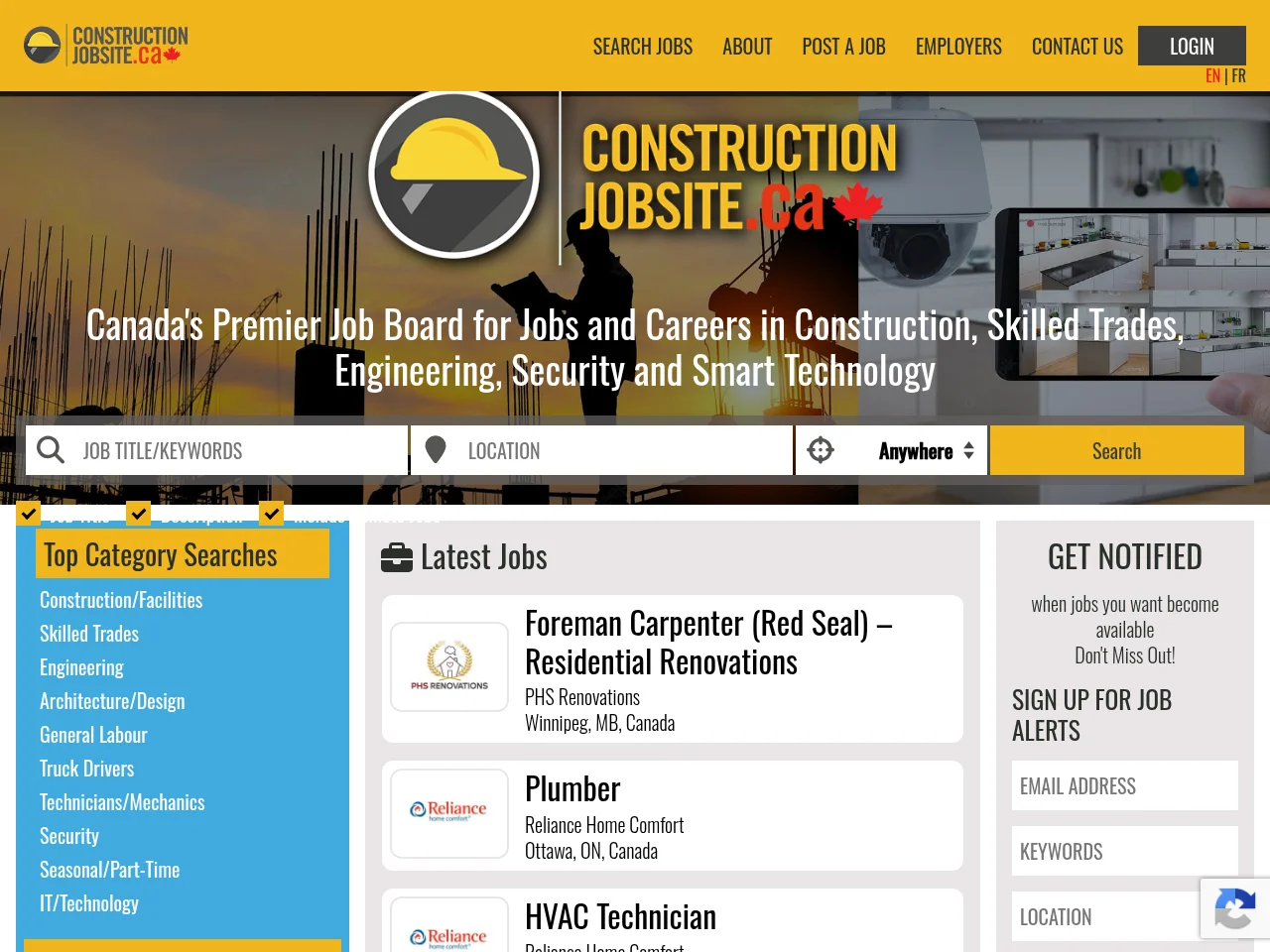Open General Labour category
The height and width of the screenshot is (952, 1270).
(93, 735)
